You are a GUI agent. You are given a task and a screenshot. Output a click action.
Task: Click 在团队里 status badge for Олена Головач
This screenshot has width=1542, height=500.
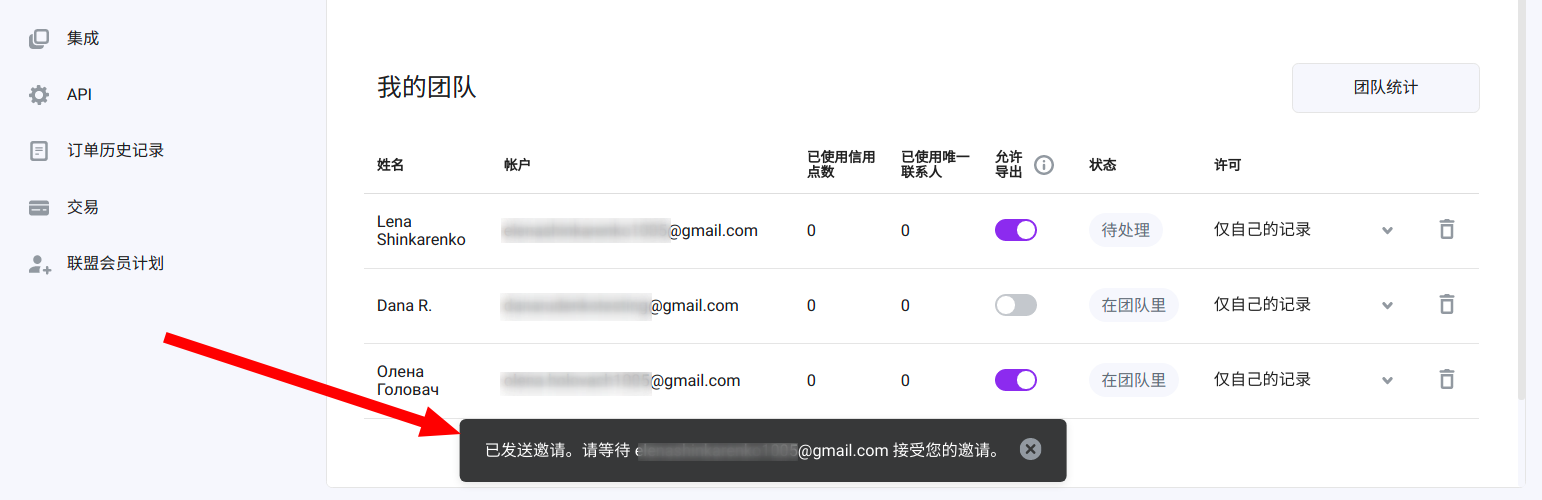1134,380
